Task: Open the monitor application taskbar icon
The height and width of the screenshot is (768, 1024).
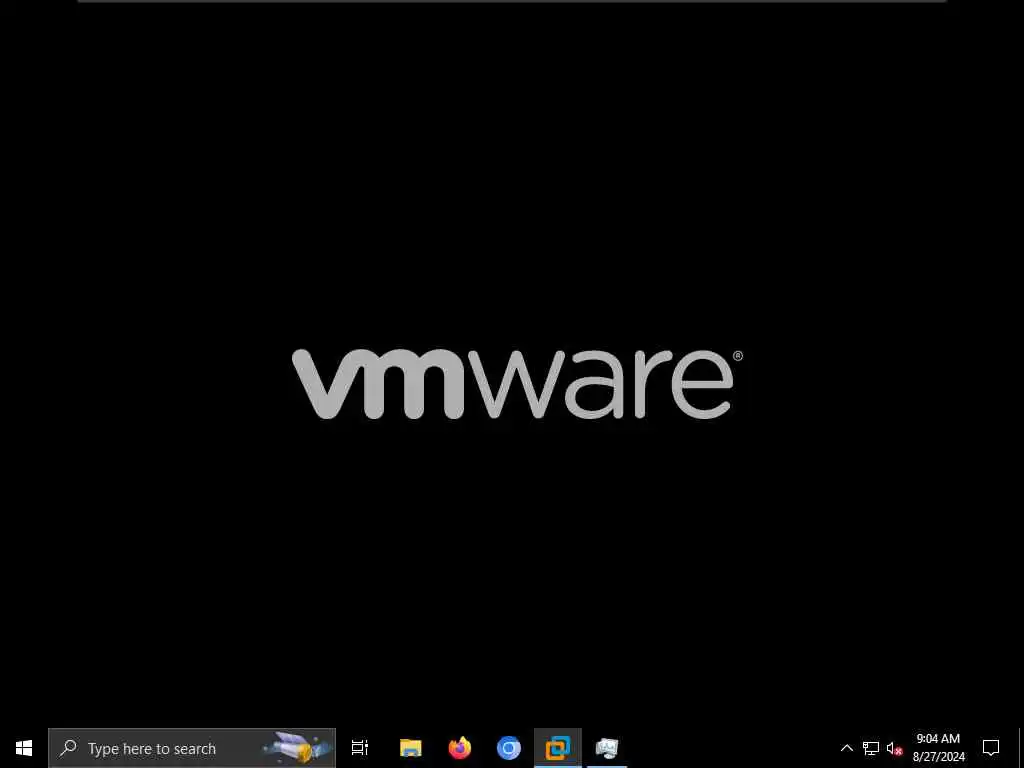Action: [607, 748]
